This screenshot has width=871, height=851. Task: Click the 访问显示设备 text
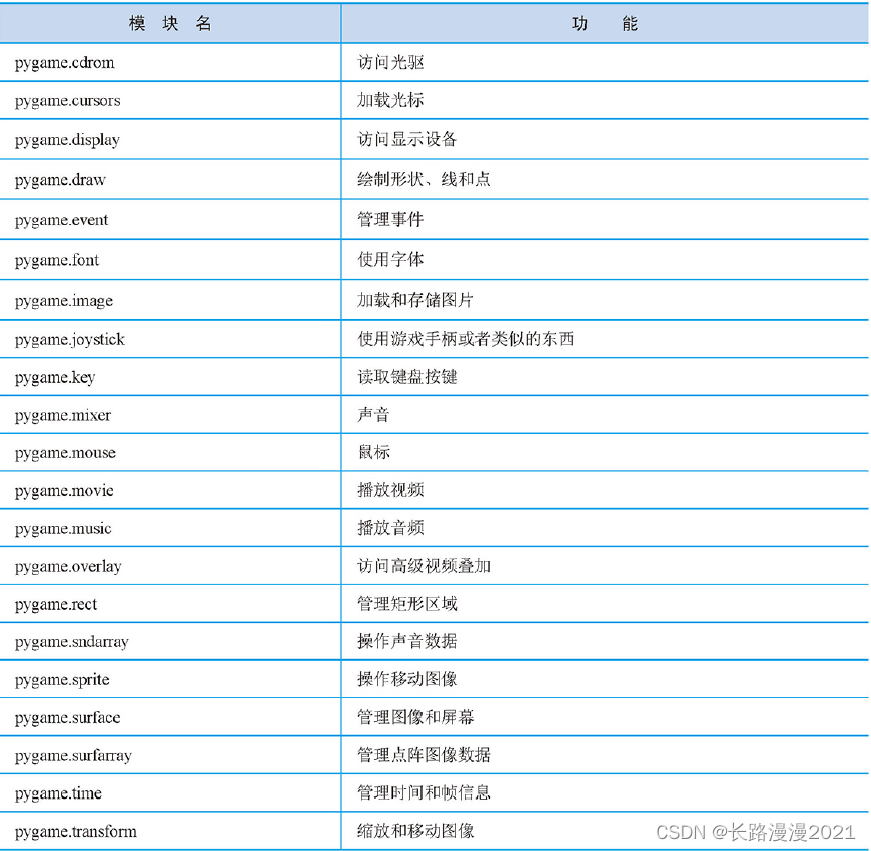pos(407,139)
